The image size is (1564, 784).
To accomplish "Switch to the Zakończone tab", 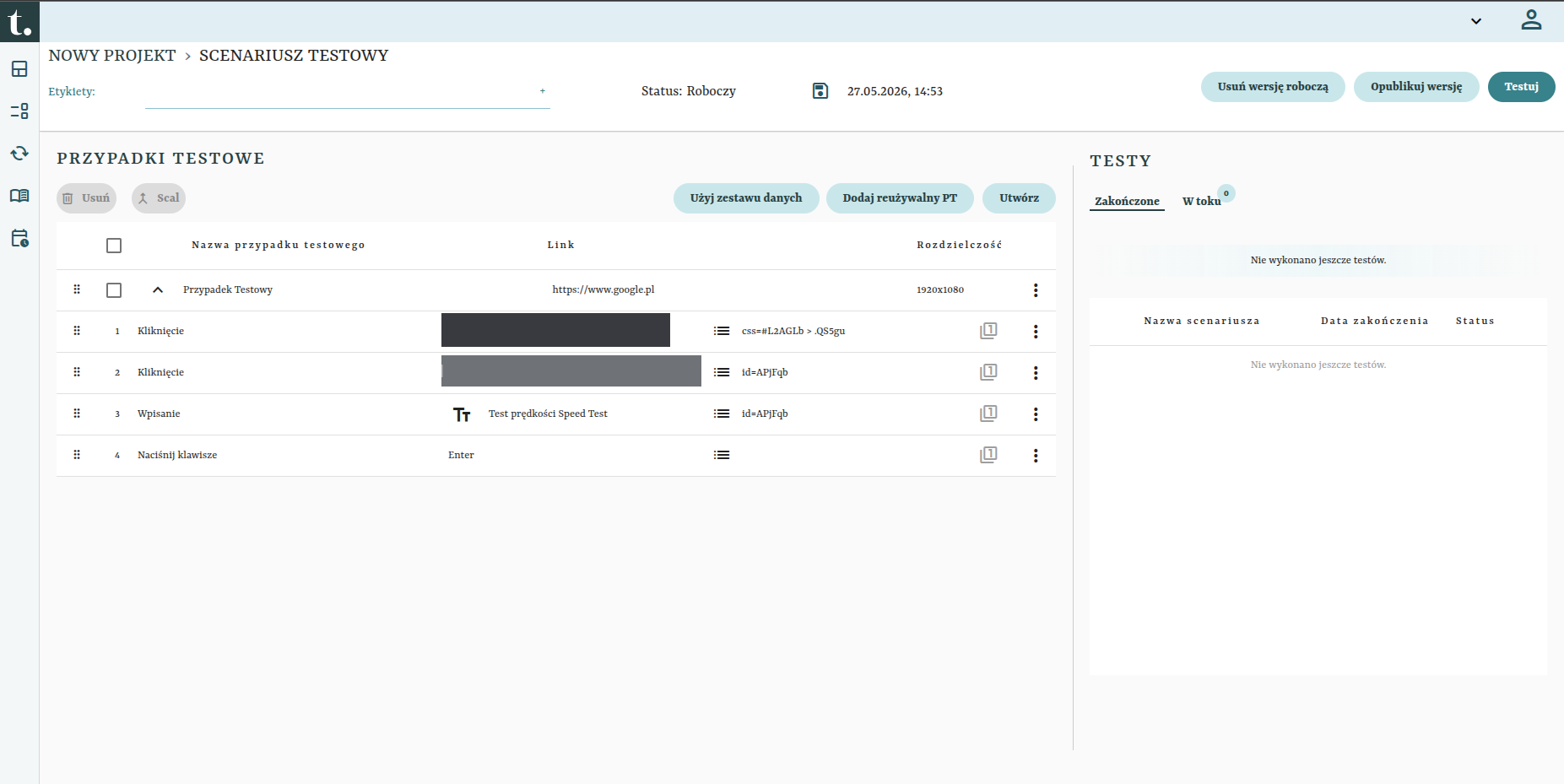I will pos(1127,202).
